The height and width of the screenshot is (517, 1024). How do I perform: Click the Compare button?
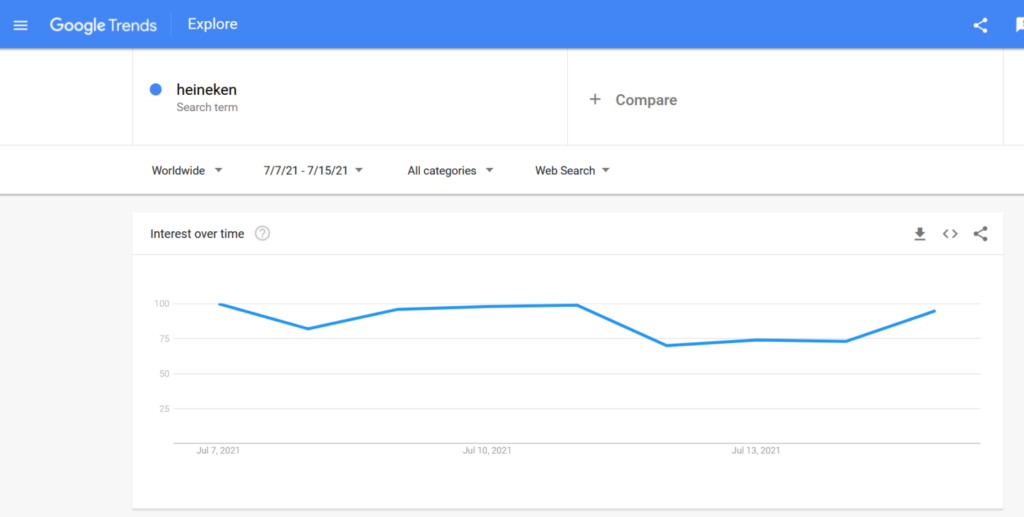point(633,100)
